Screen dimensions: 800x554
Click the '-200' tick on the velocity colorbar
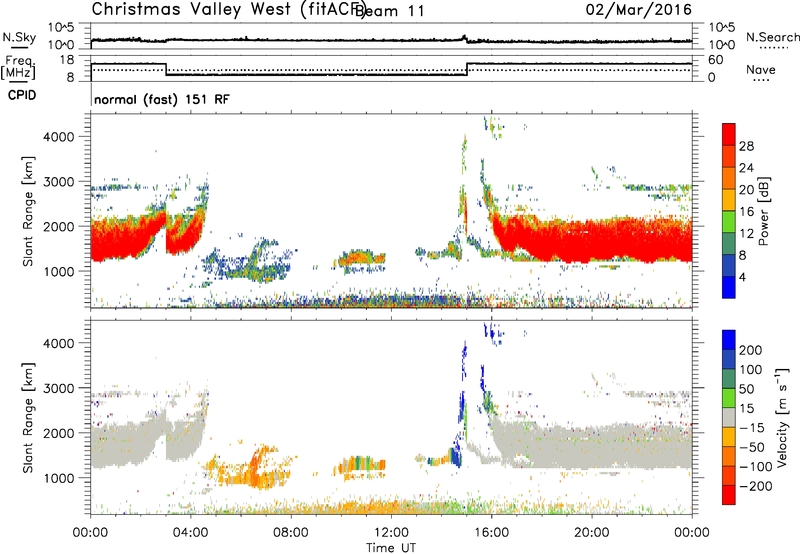coord(755,486)
